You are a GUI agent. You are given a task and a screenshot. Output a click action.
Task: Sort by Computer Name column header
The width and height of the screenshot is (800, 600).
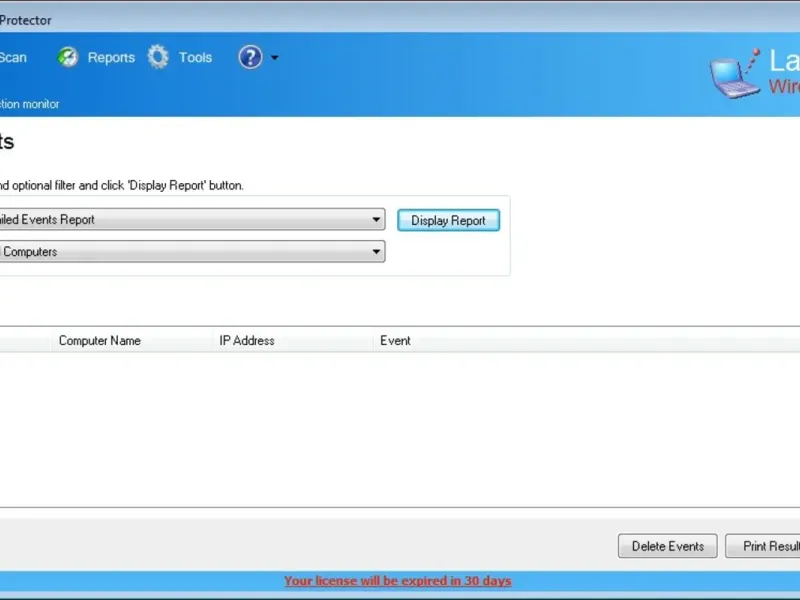[132, 340]
